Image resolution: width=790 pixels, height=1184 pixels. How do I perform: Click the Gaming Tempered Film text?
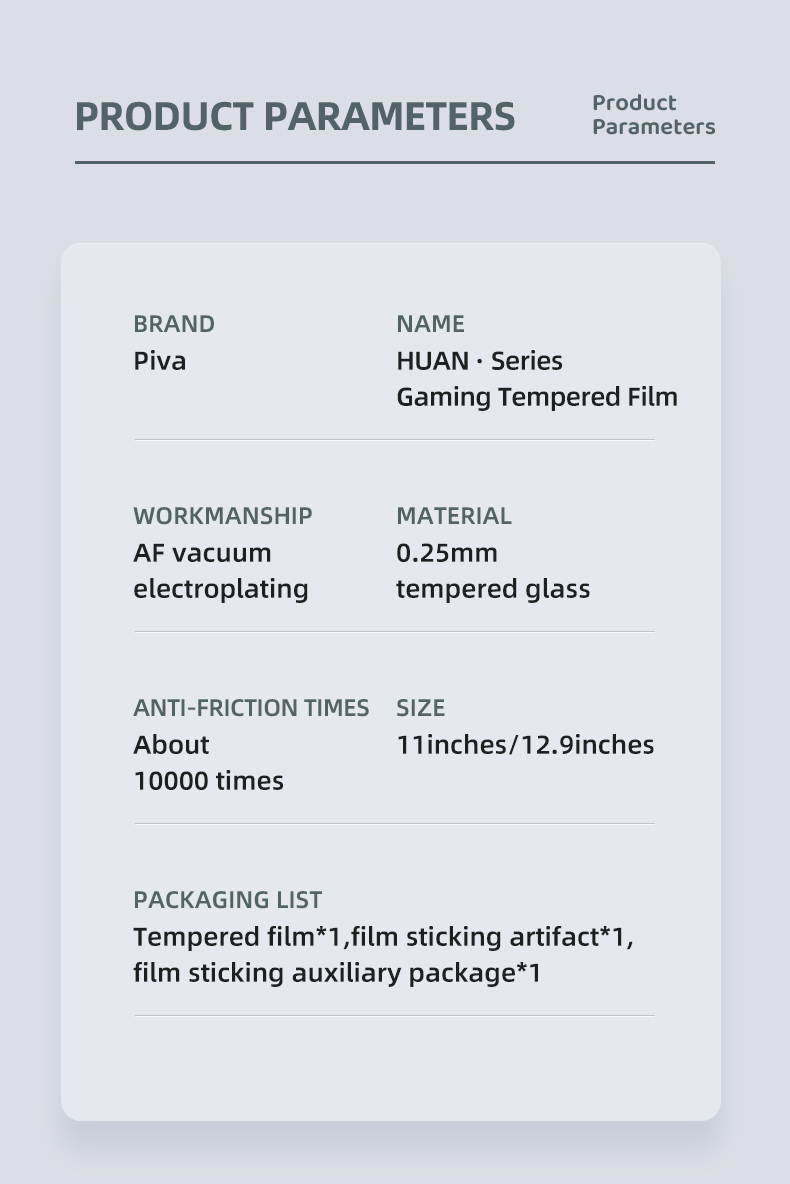point(537,397)
